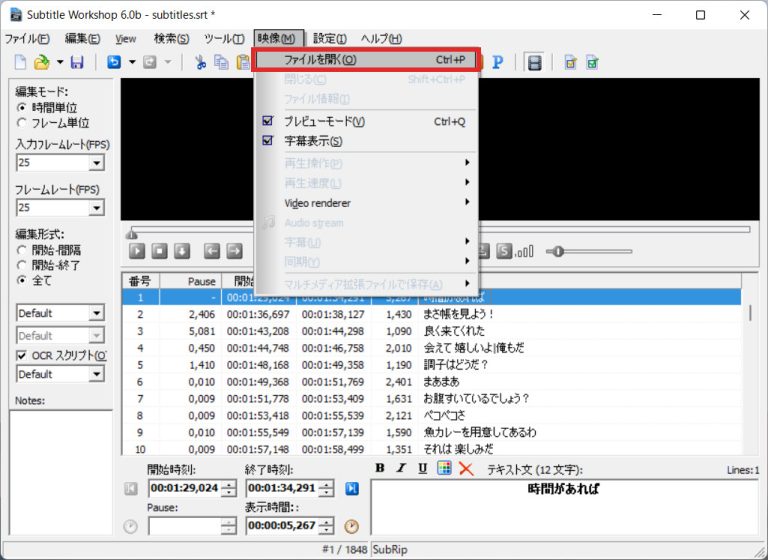768x560 pixels.
Task: Click blue jump icon beside end time
Action: point(352,488)
